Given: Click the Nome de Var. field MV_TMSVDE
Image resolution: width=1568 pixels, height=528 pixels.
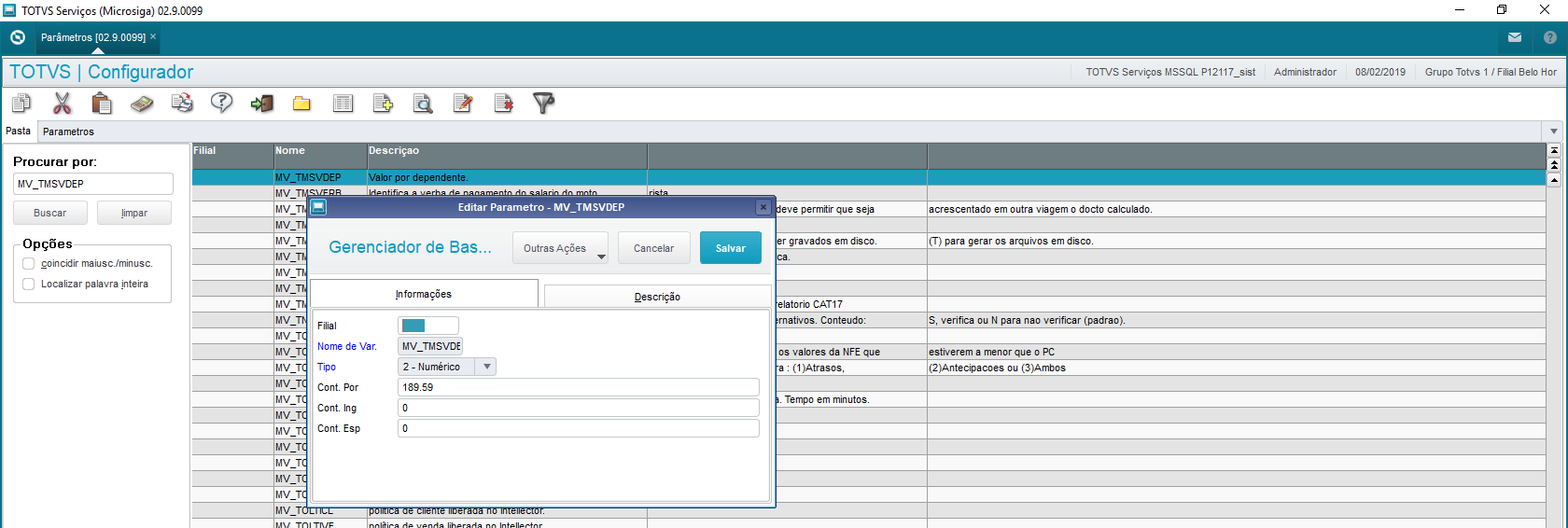Looking at the screenshot, I should (x=430, y=346).
